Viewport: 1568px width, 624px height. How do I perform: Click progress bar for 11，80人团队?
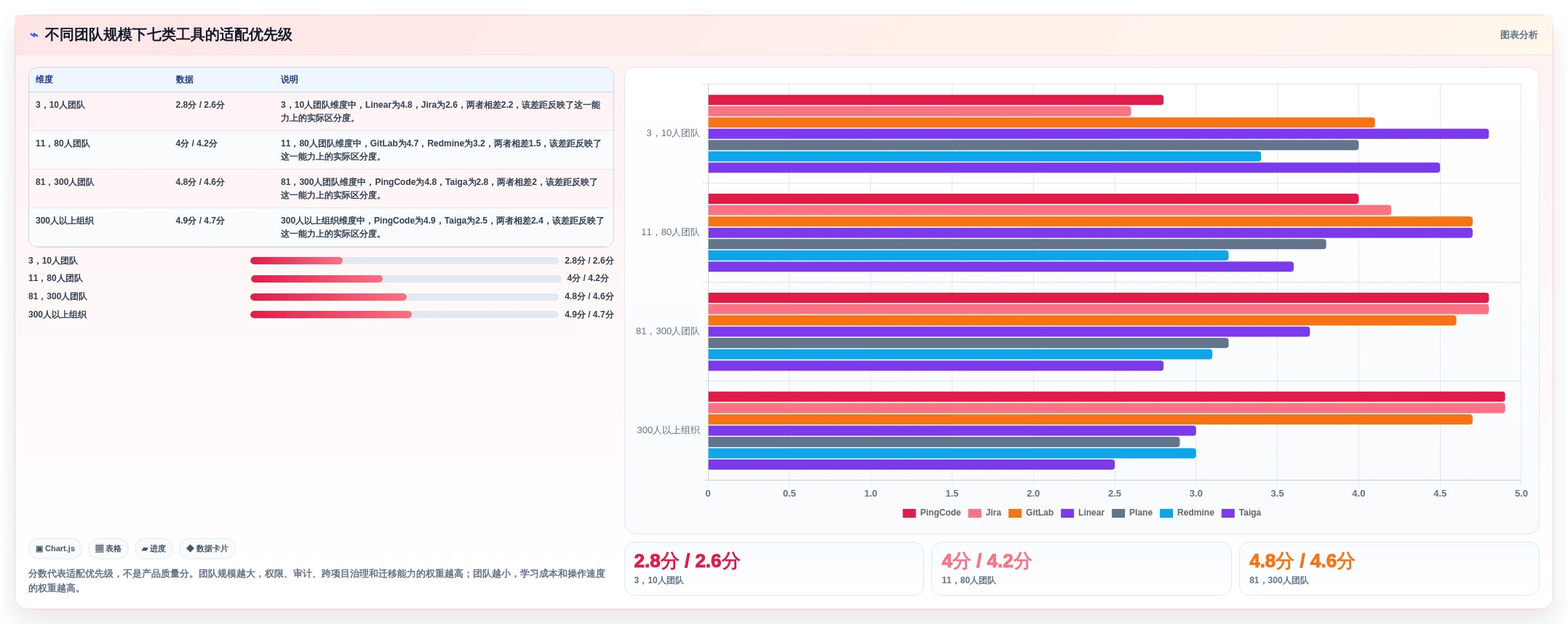click(405, 279)
